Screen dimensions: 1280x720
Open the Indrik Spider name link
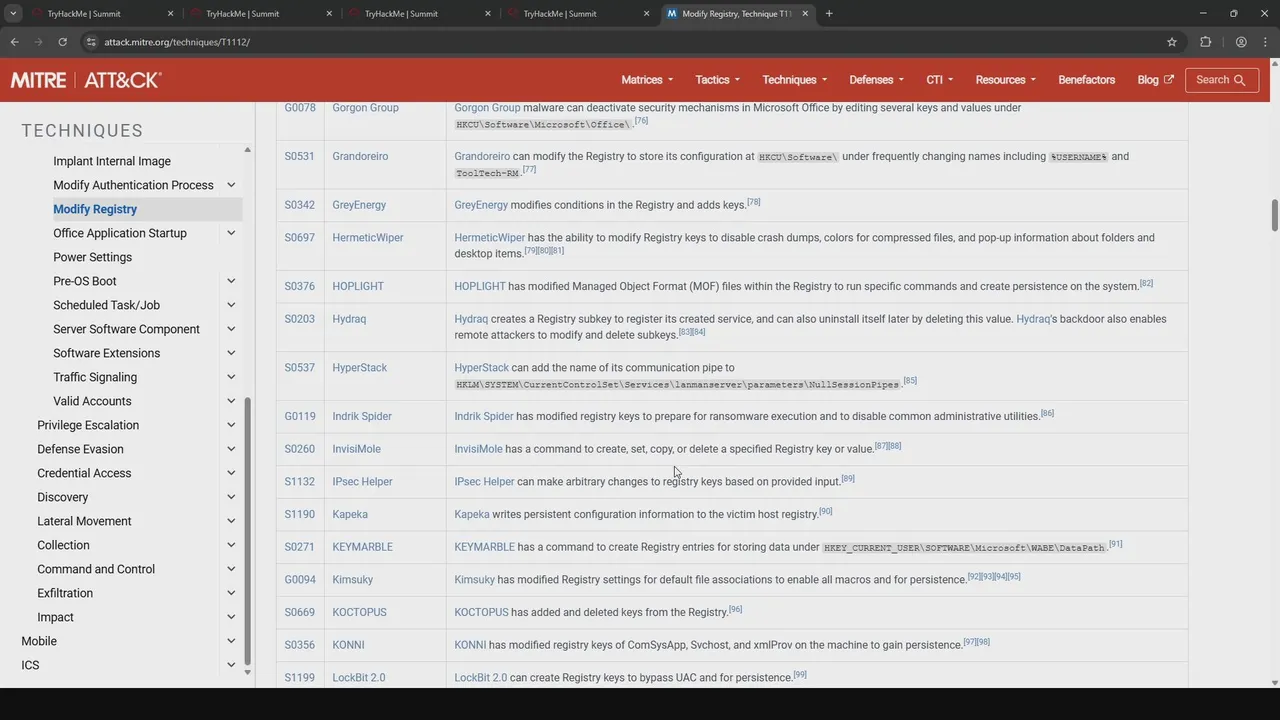(362, 416)
